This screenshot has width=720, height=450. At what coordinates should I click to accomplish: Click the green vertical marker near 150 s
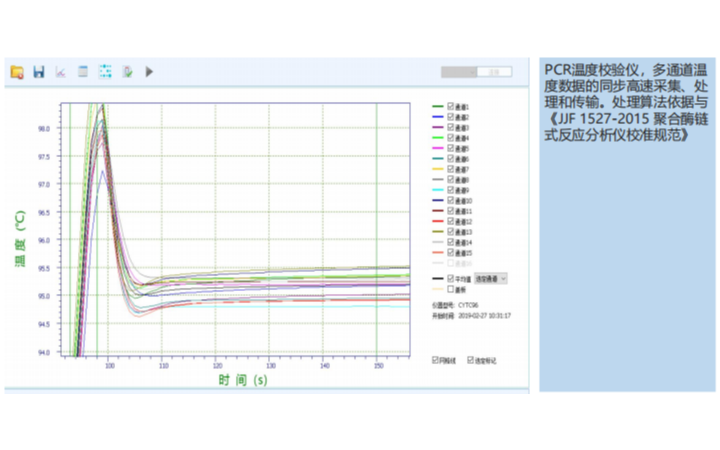point(377,230)
